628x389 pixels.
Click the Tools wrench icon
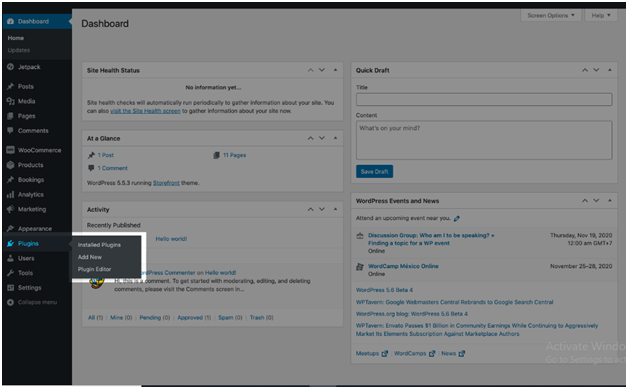coord(10,273)
